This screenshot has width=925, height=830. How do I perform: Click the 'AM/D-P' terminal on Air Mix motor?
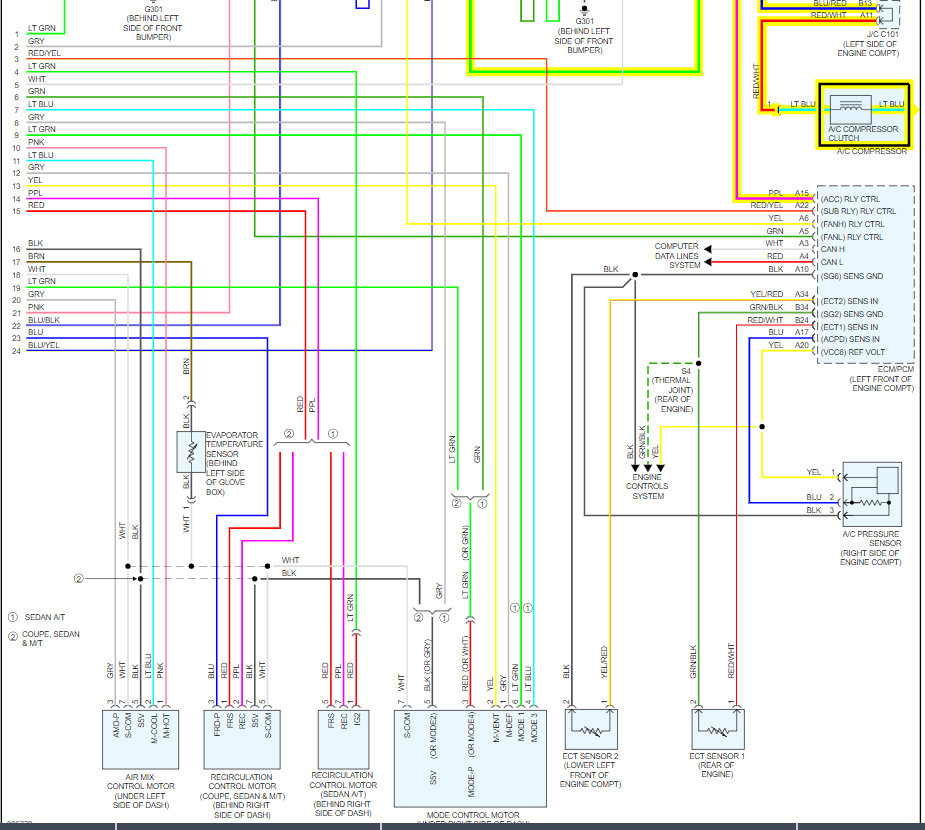pyautogui.click(x=116, y=726)
